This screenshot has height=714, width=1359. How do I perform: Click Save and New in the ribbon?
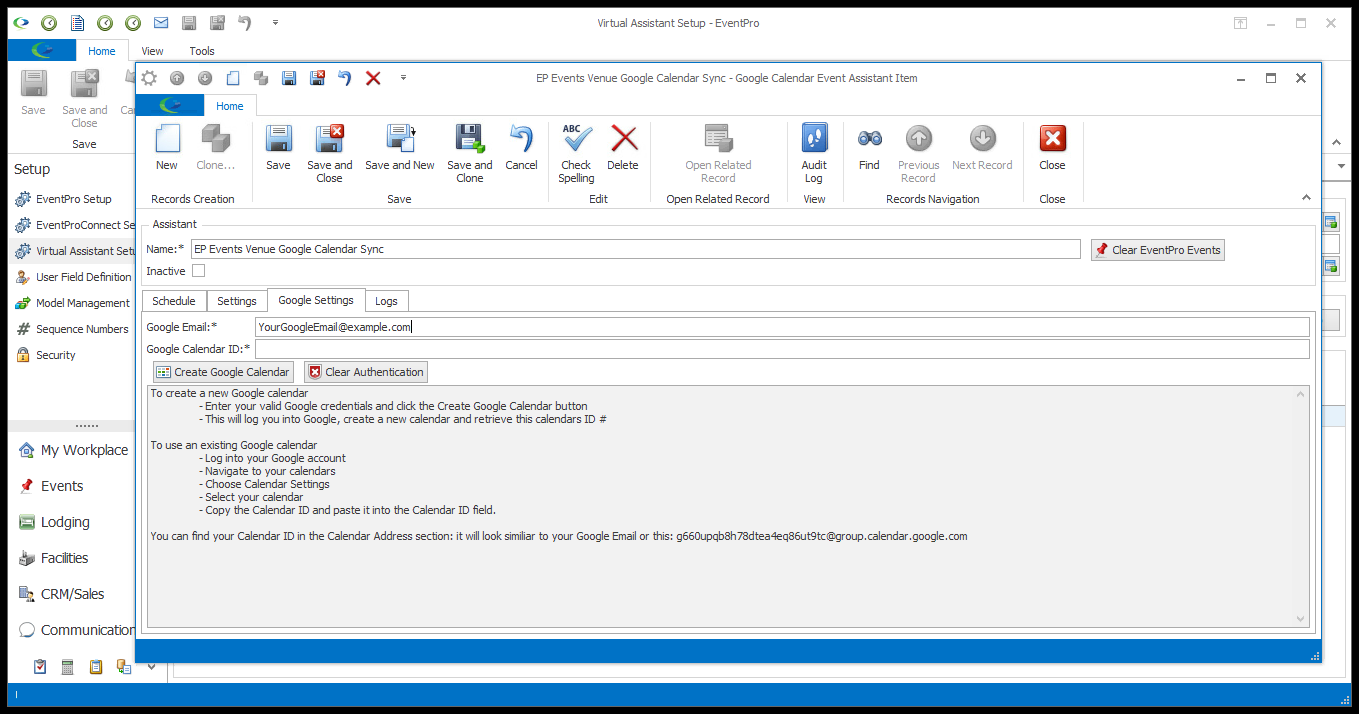pos(400,148)
